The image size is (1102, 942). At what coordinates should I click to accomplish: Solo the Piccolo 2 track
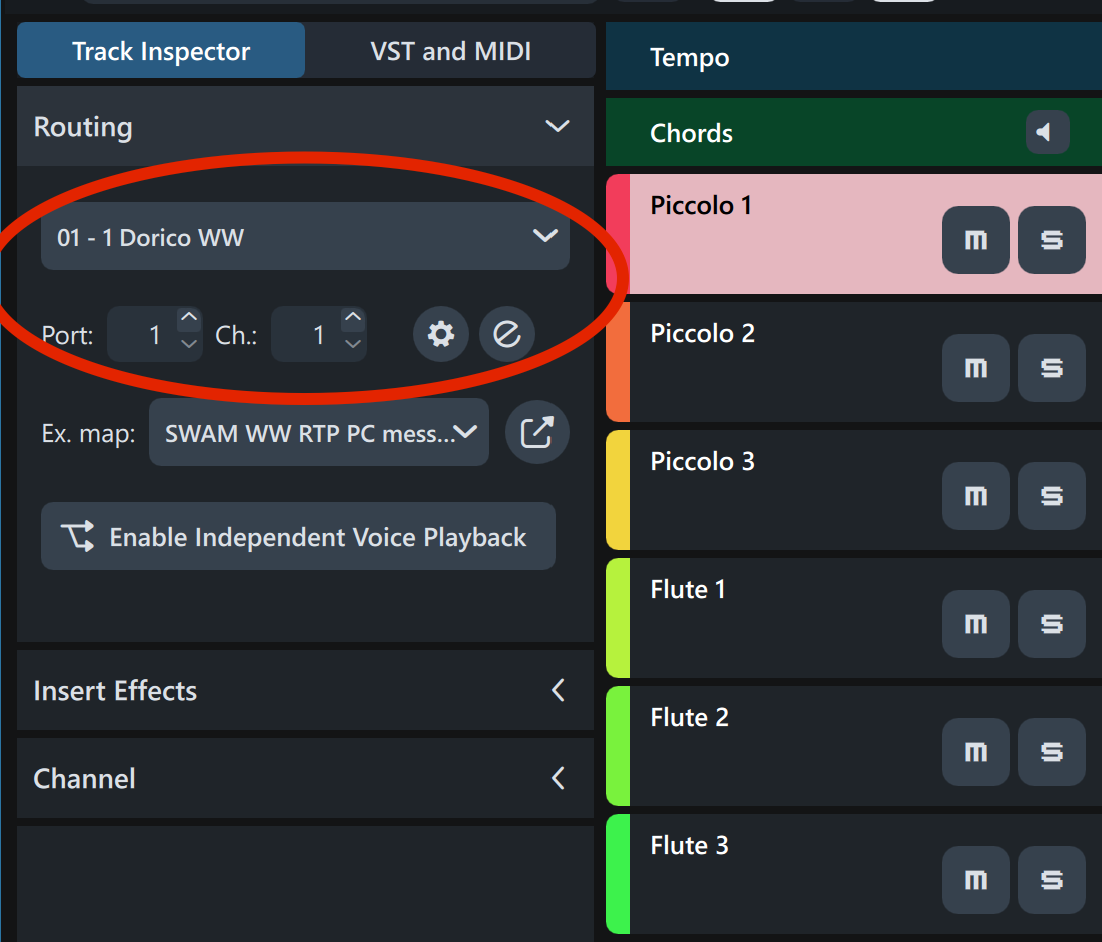point(1051,368)
